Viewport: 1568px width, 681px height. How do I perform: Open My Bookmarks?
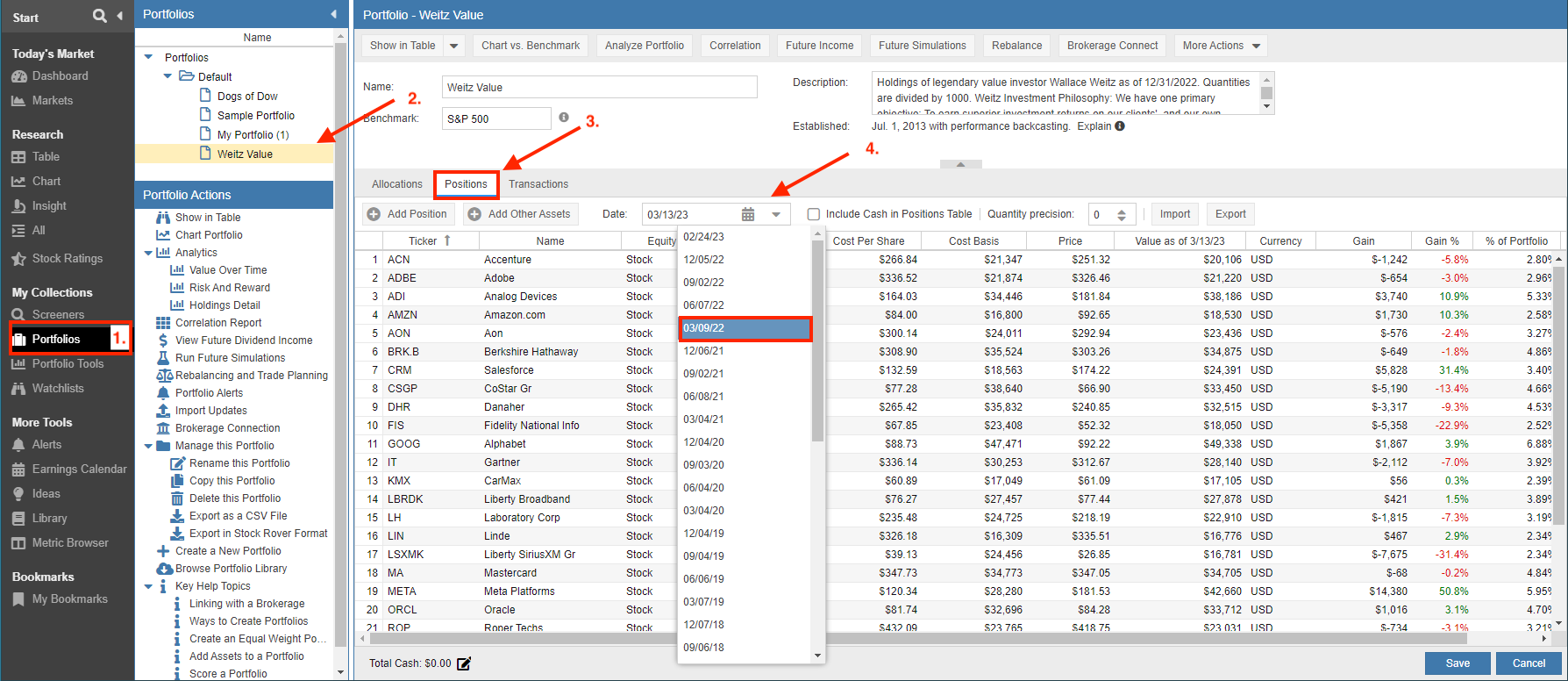(x=70, y=599)
